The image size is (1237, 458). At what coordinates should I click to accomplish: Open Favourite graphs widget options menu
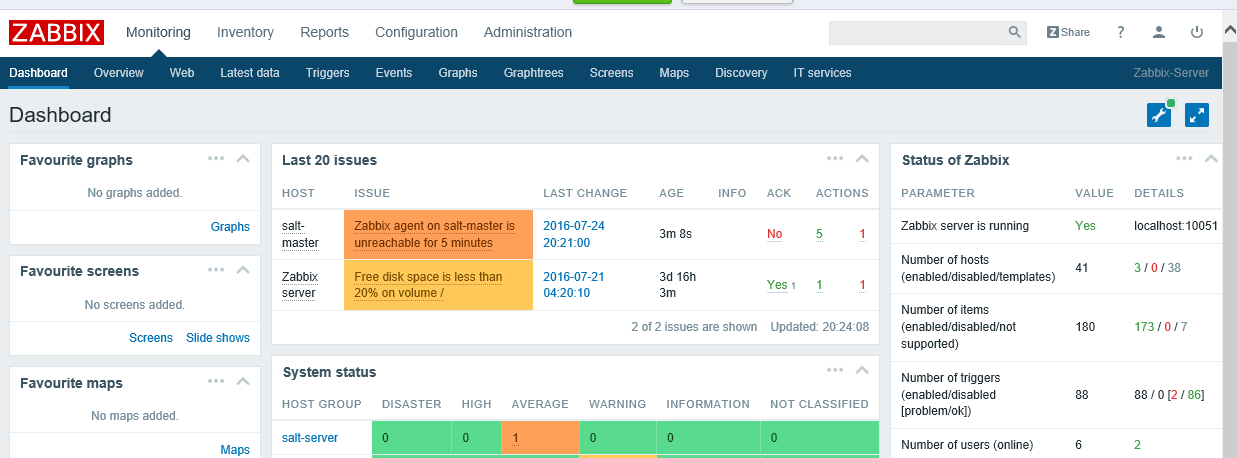pyautogui.click(x=217, y=158)
